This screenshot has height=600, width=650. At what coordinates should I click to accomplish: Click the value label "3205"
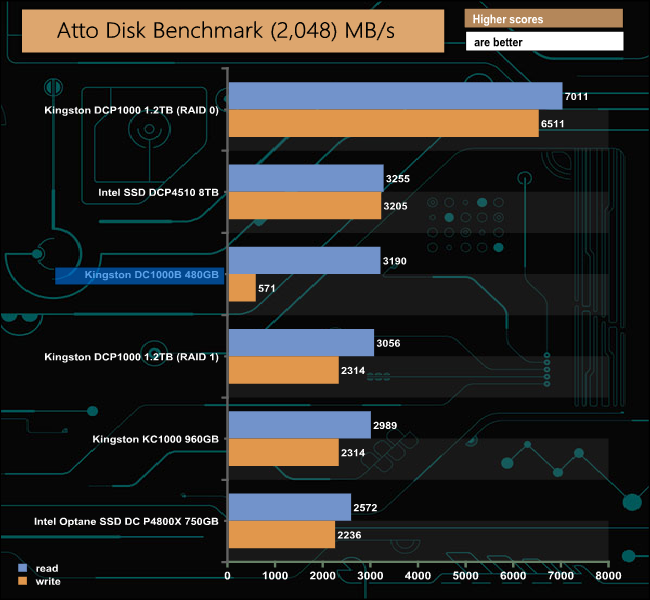click(395, 206)
